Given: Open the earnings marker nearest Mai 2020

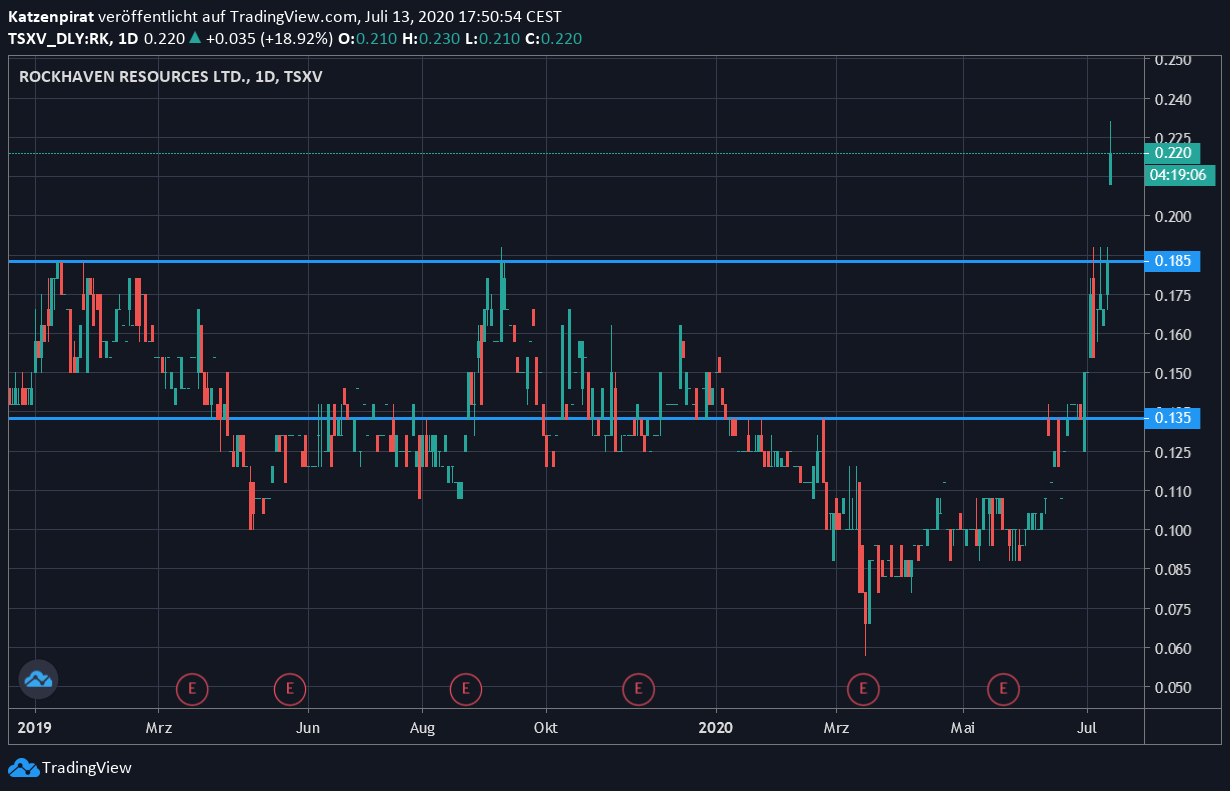Looking at the screenshot, I should point(1003,688).
